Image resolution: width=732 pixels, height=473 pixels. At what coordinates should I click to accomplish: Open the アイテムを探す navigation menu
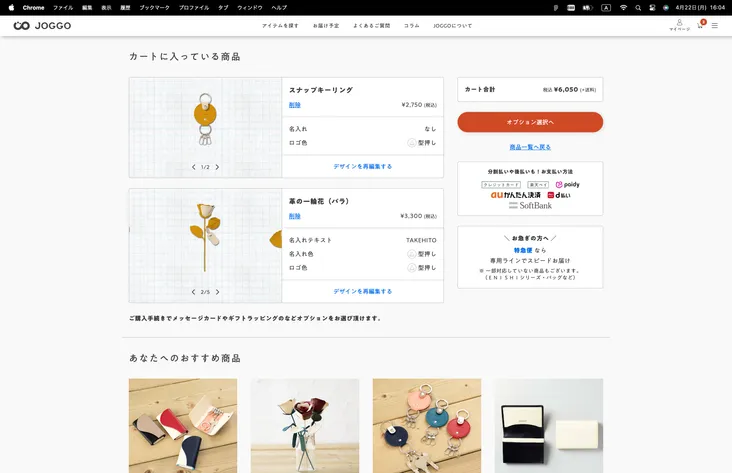(280, 25)
